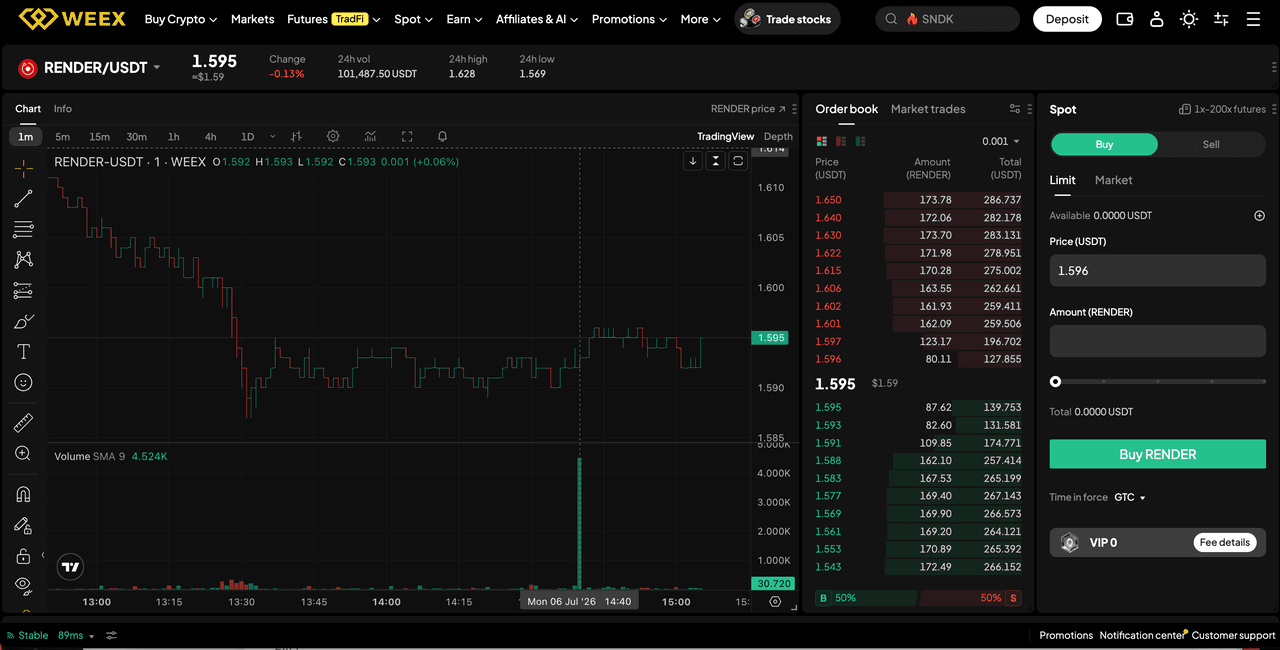The image size is (1280, 650).
Task: Open the forecasting and measurement tool
Action: [x=23, y=290]
